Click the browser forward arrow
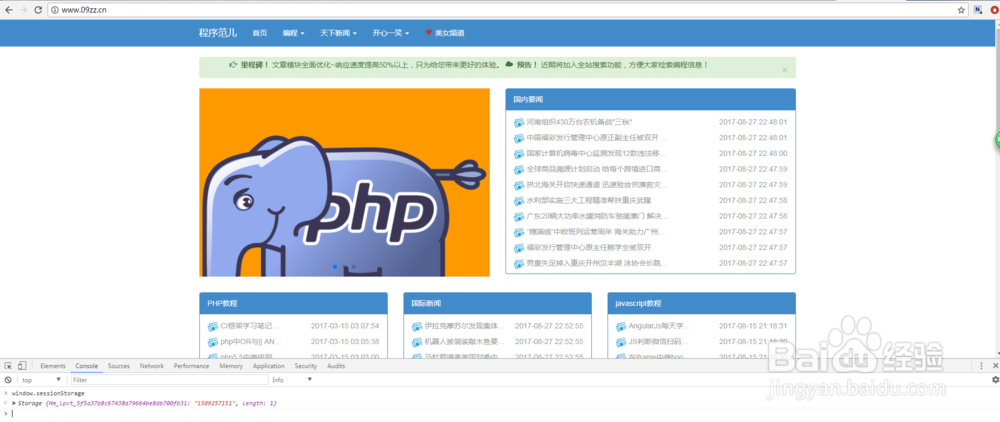 [x=24, y=10]
